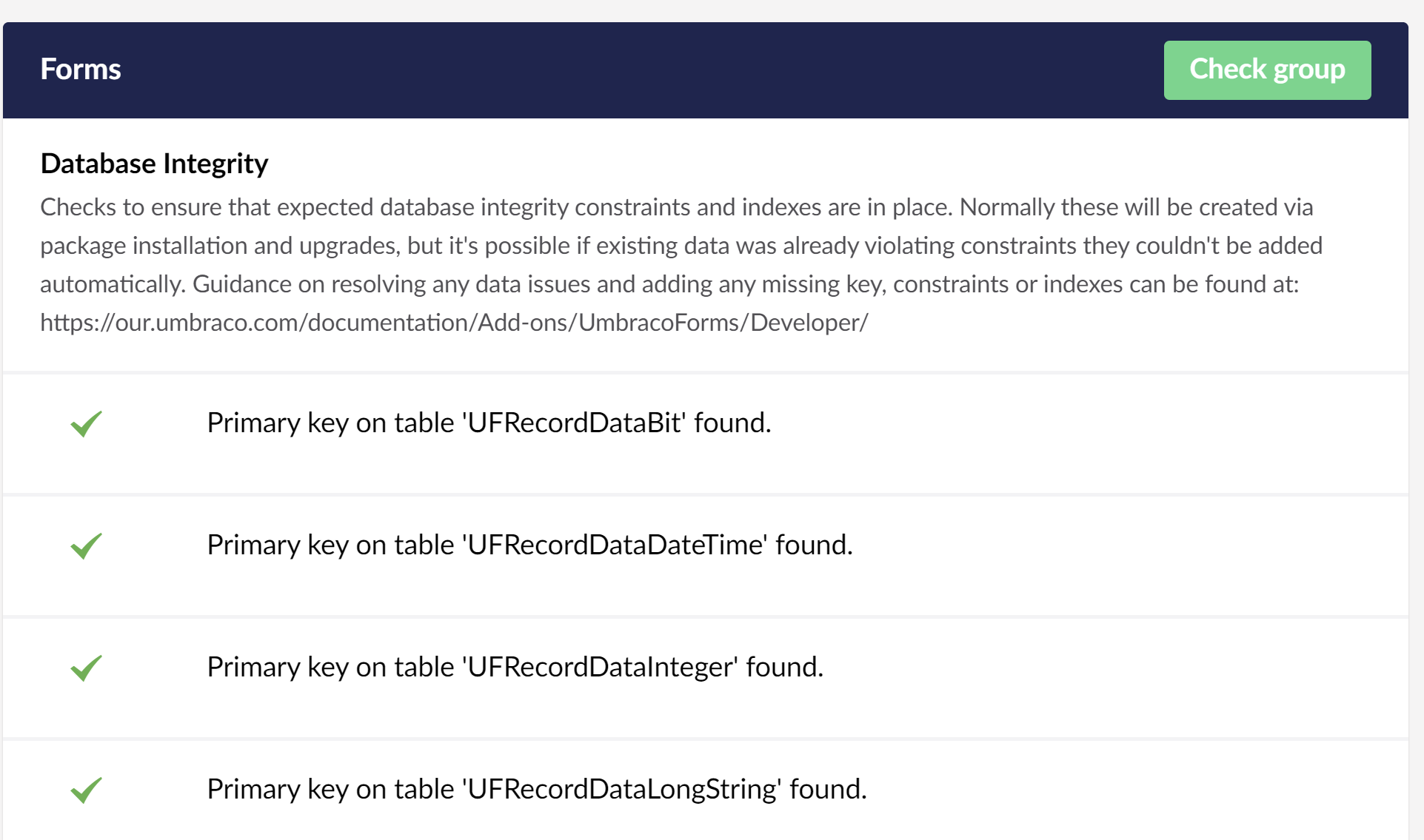Screen dimensions: 1424x840
Task: Click the 'UFRecordDataBit' table name text
Action: (x=574, y=423)
